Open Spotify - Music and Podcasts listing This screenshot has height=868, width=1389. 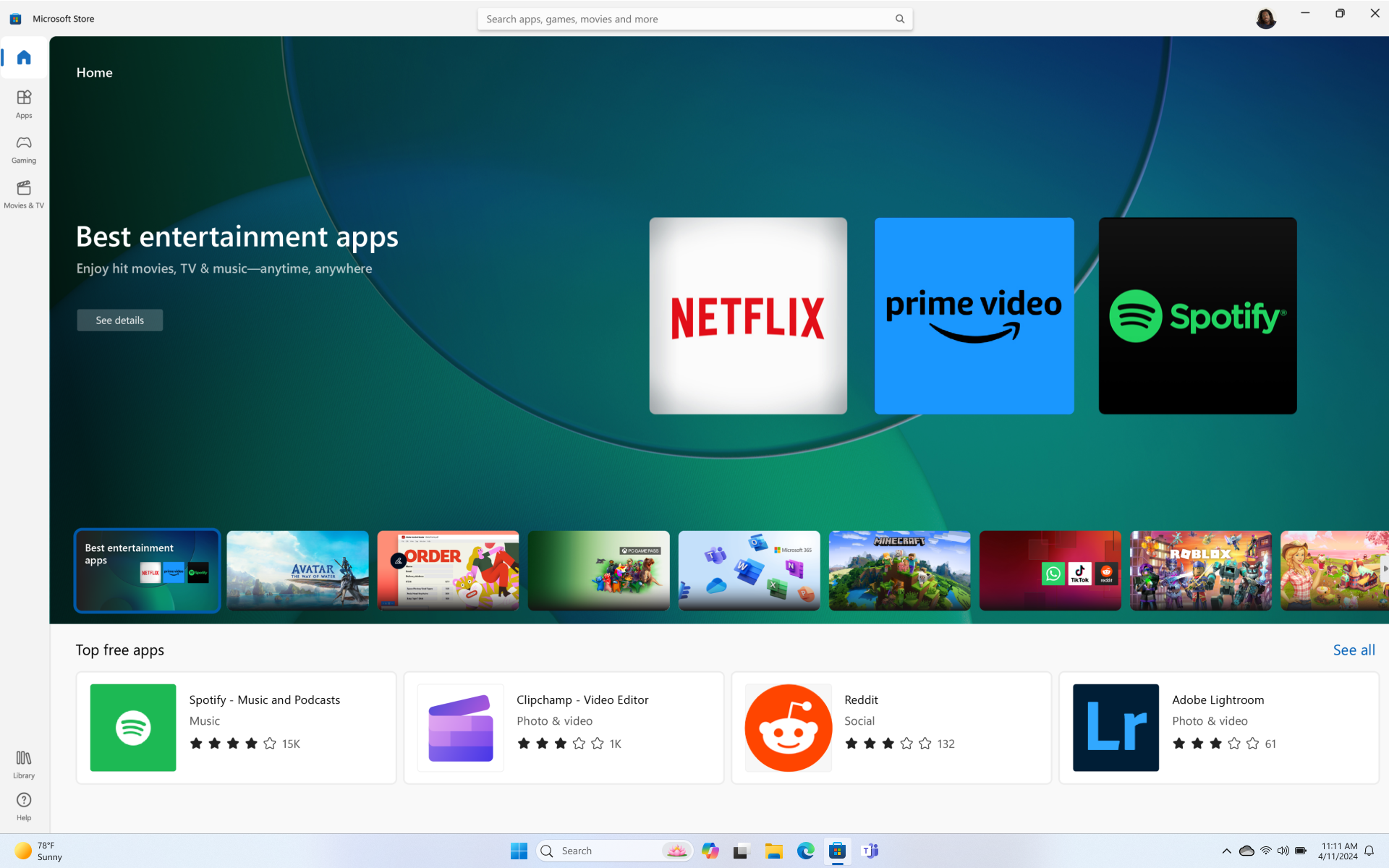pyautogui.click(x=237, y=728)
